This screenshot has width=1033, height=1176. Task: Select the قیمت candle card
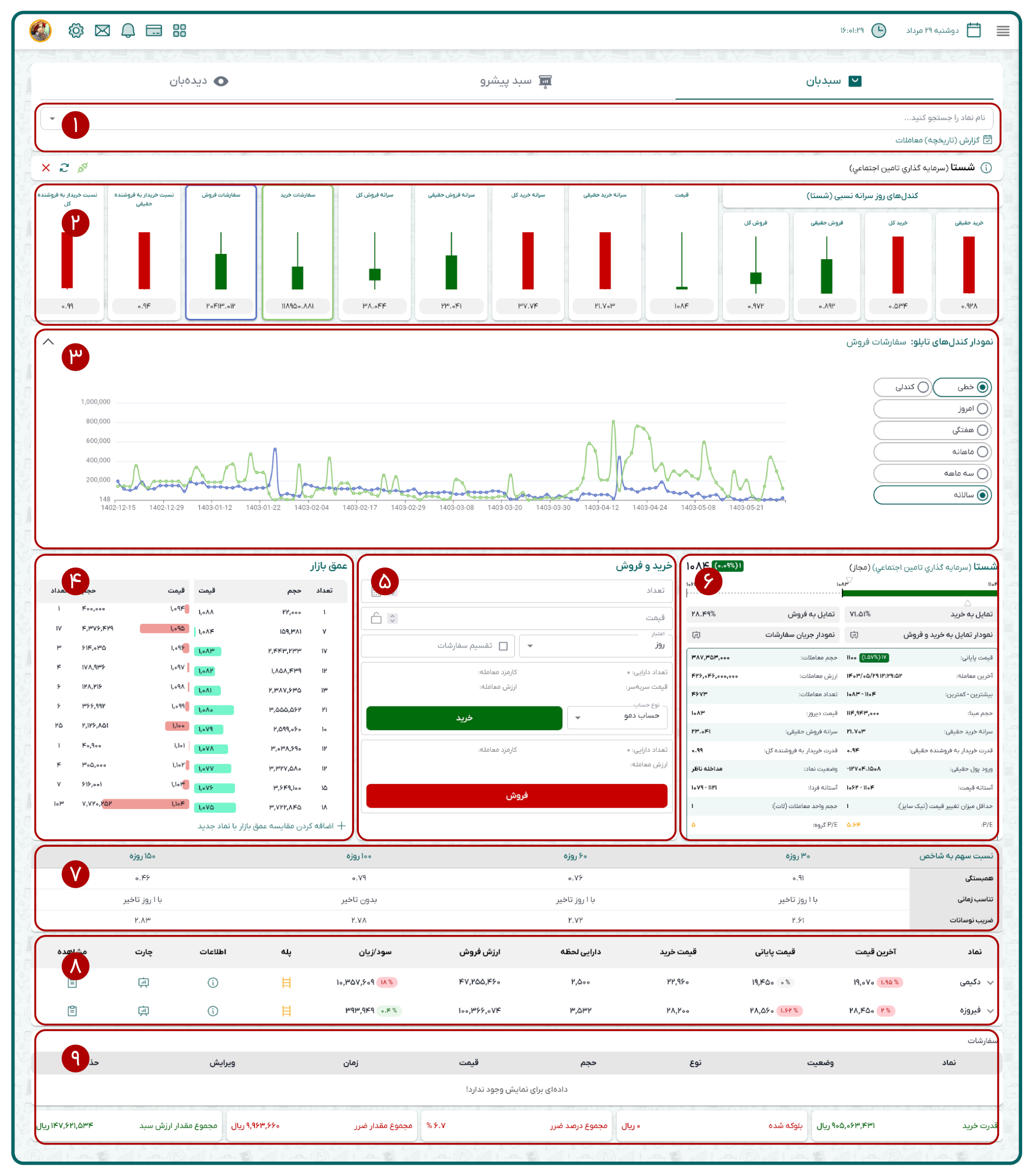681,252
